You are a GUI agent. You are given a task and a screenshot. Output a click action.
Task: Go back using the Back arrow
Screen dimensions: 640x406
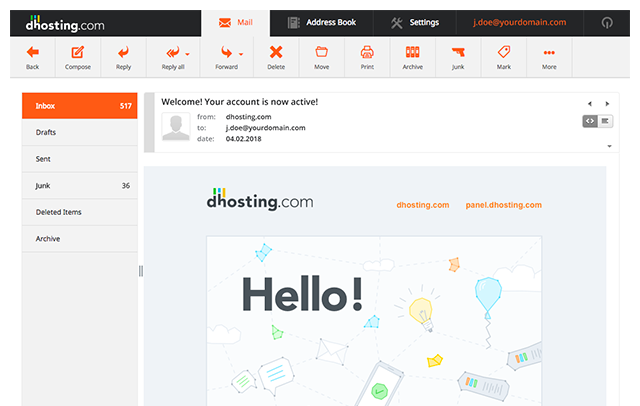(33, 57)
